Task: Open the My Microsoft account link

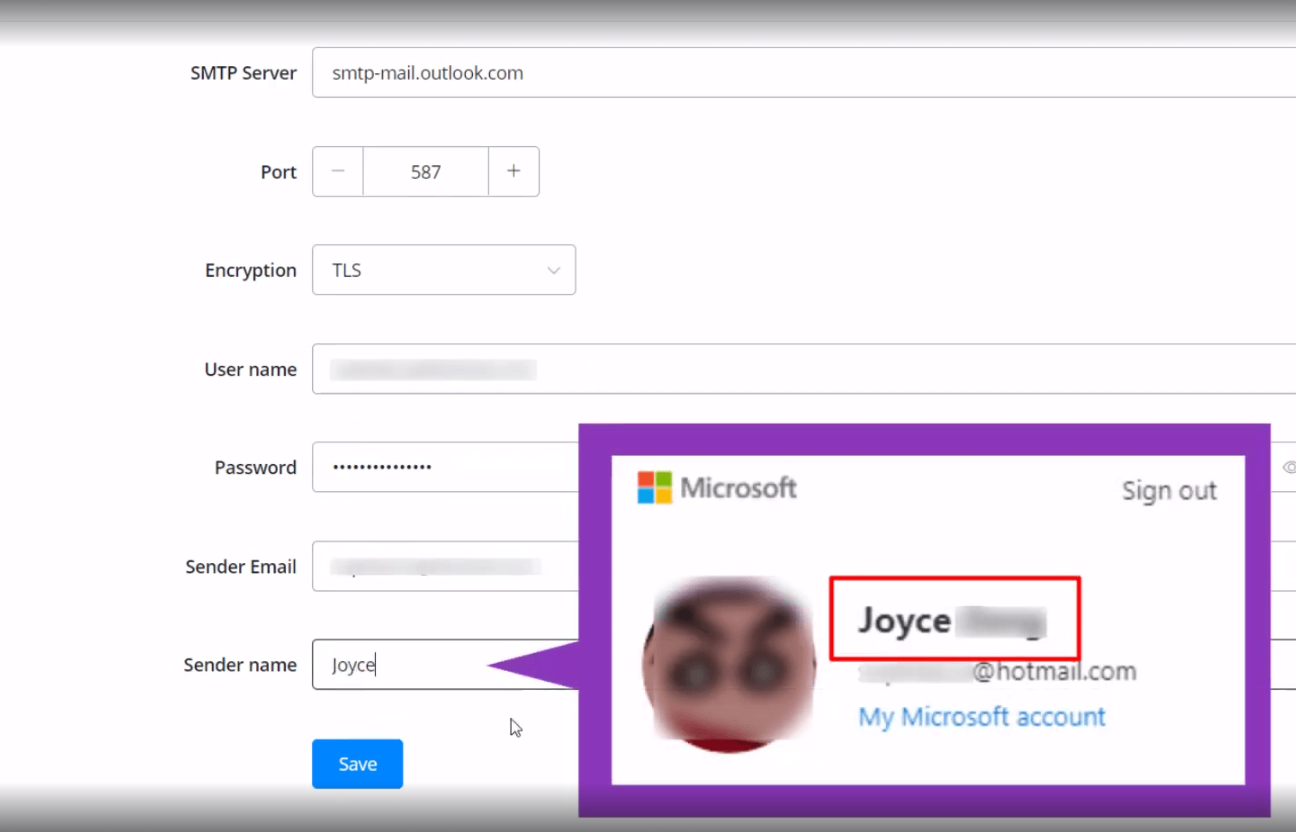Action: pos(981,717)
